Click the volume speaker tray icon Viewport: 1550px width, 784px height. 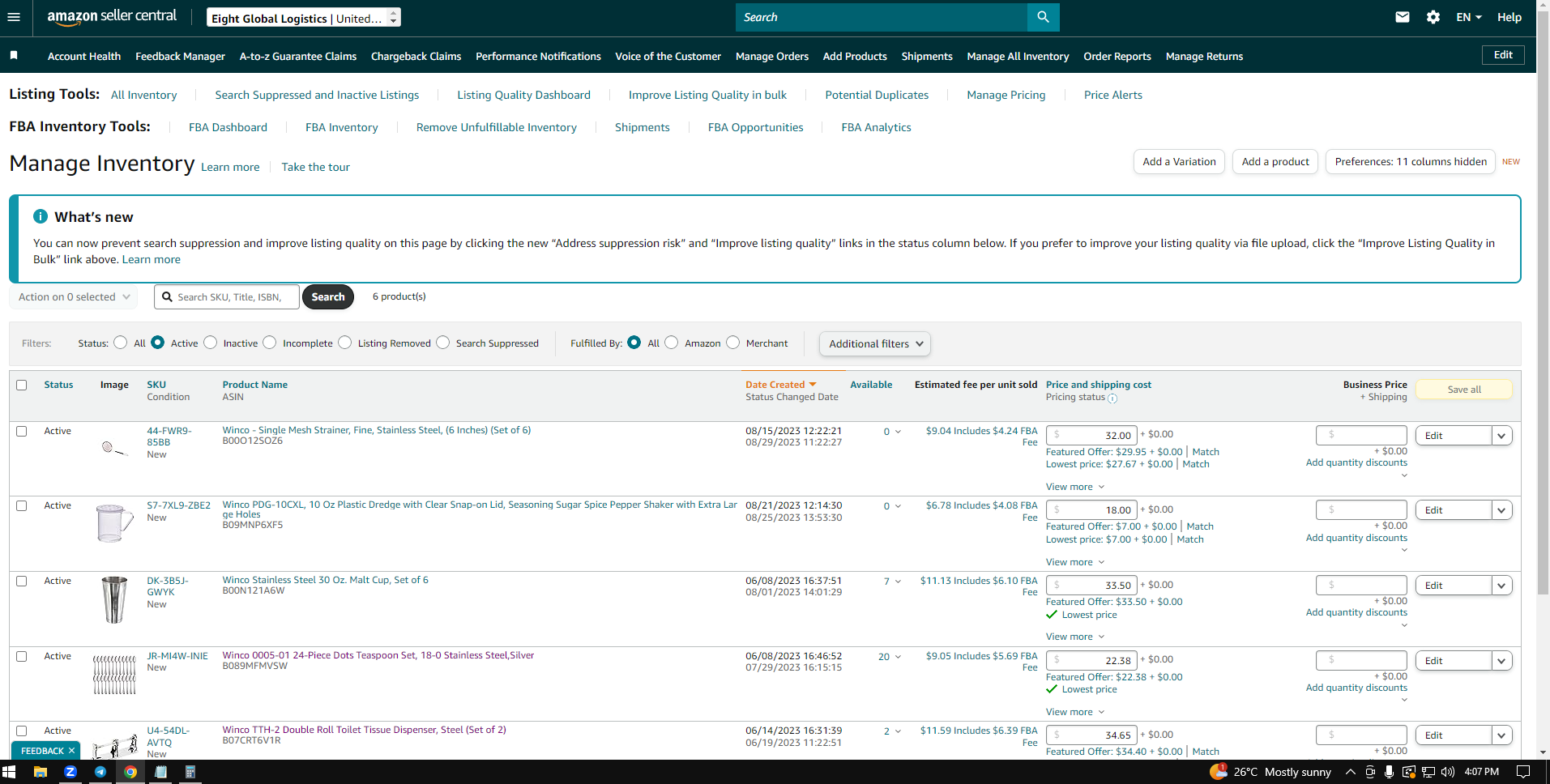(1448, 772)
